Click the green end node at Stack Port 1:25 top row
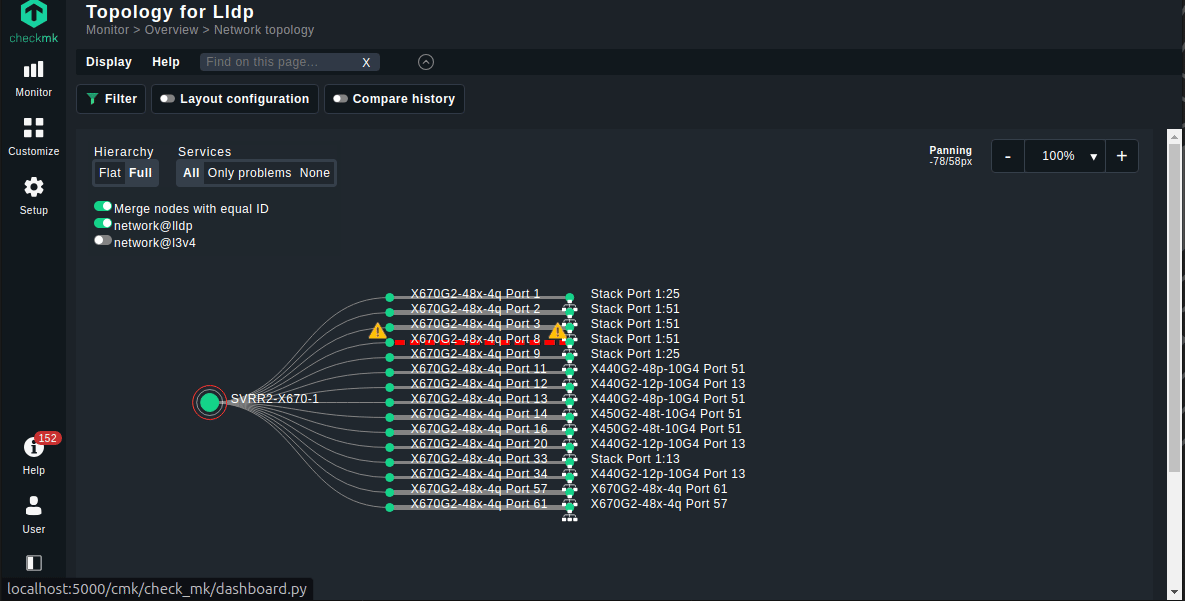Screen dimensions: 1185x601 click(570, 298)
